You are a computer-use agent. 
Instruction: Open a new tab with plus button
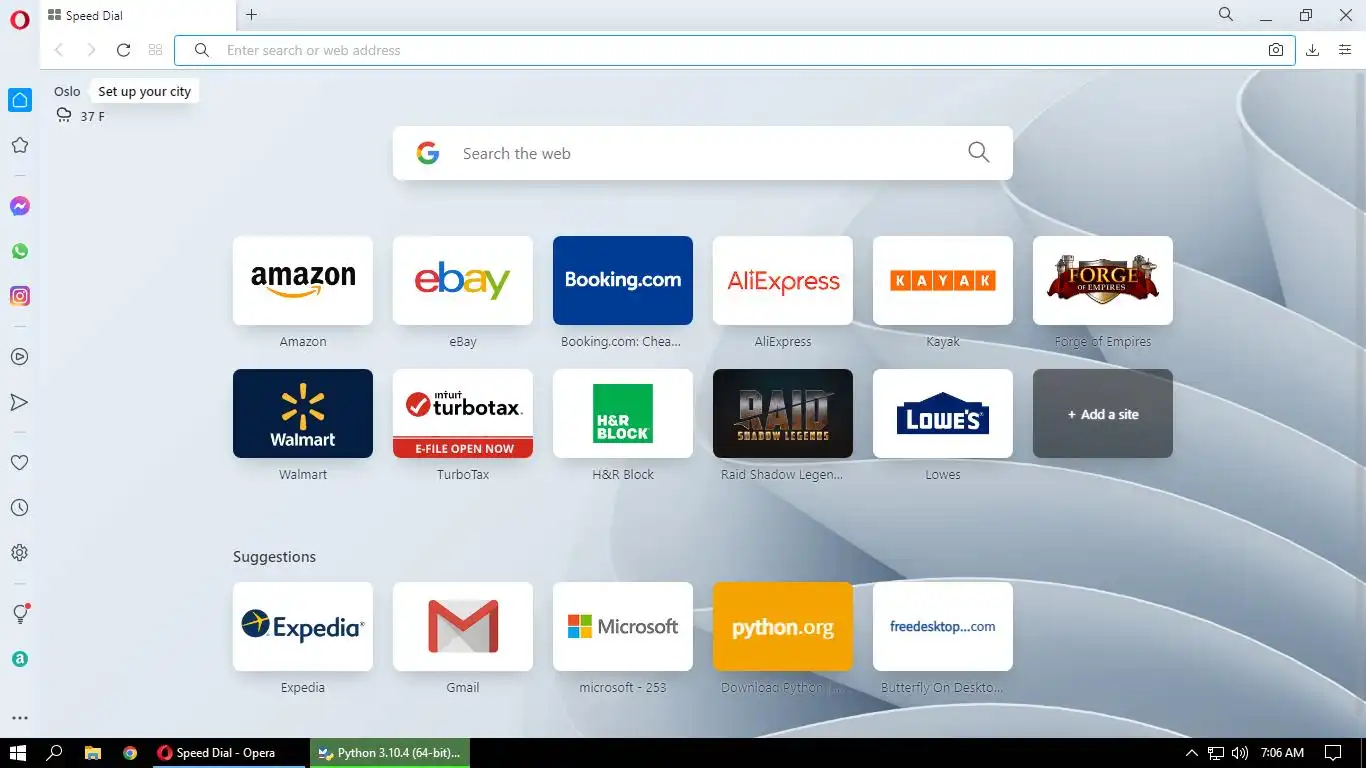252,15
